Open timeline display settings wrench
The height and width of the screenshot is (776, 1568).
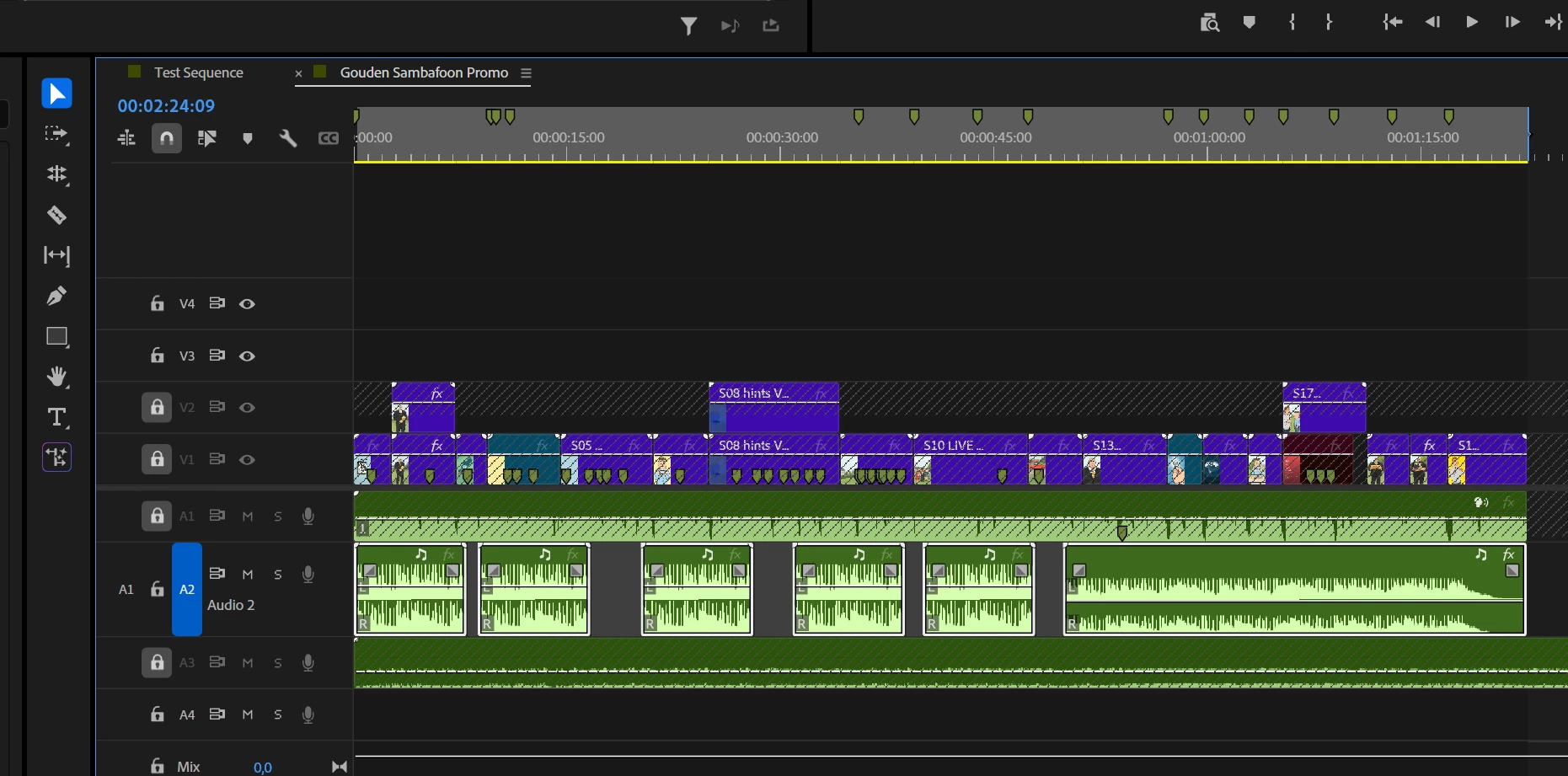coord(288,138)
